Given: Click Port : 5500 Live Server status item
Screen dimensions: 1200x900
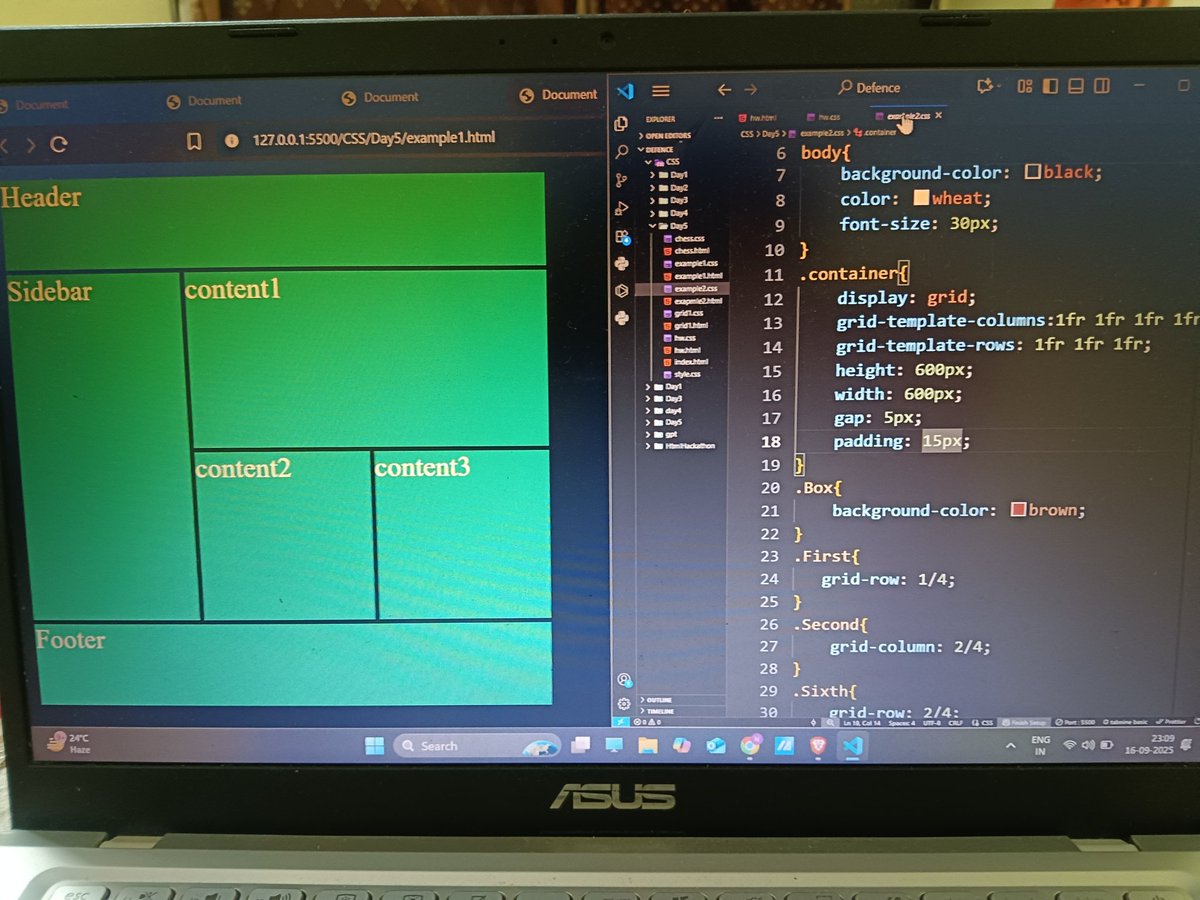Looking at the screenshot, I should tap(1076, 721).
